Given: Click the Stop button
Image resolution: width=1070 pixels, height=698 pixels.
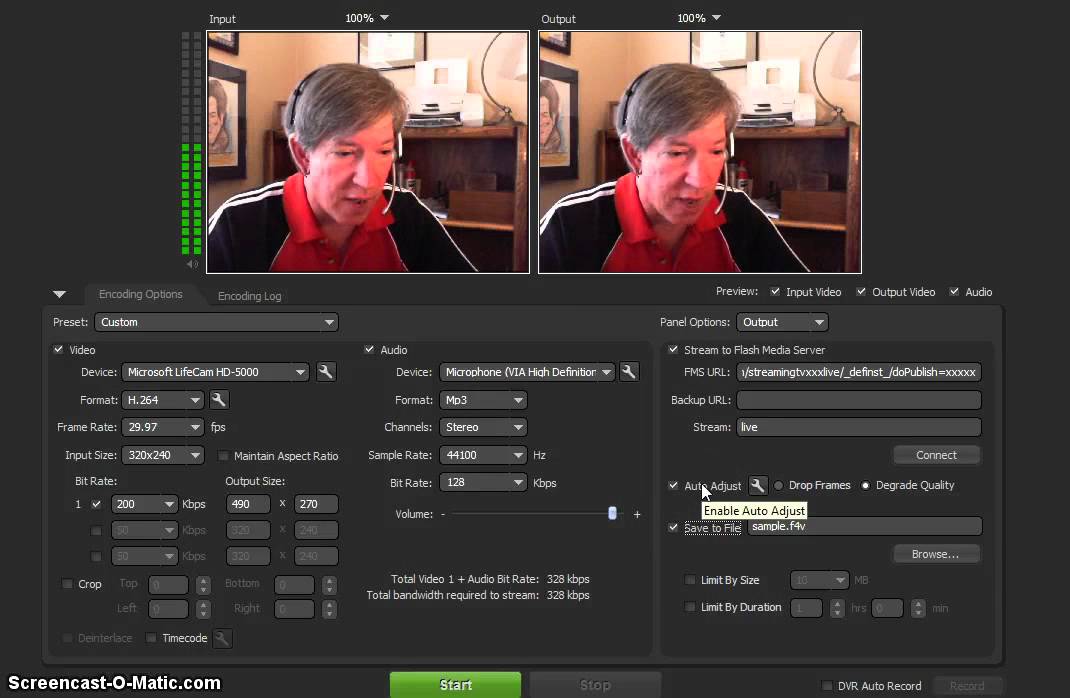Looking at the screenshot, I should 595,684.
